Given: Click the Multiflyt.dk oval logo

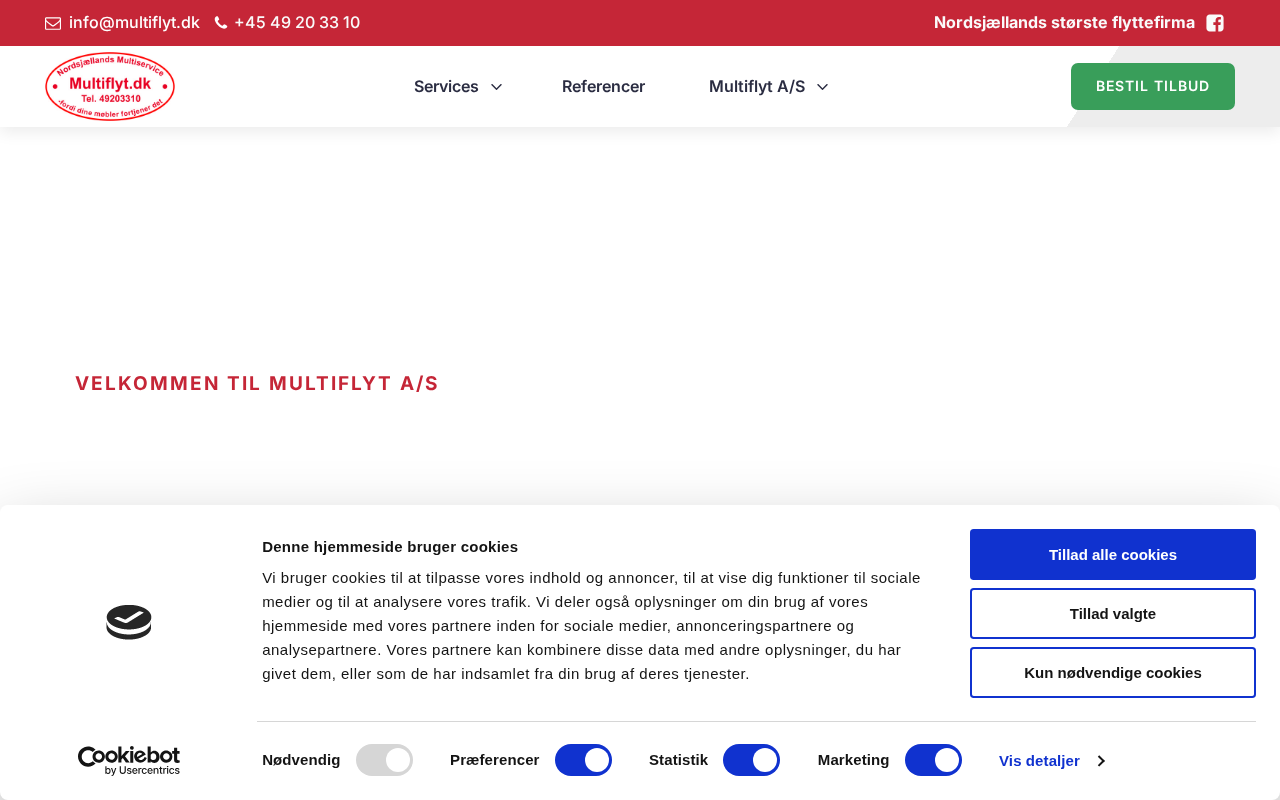Looking at the screenshot, I should pyautogui.click(x=110, y=87).
